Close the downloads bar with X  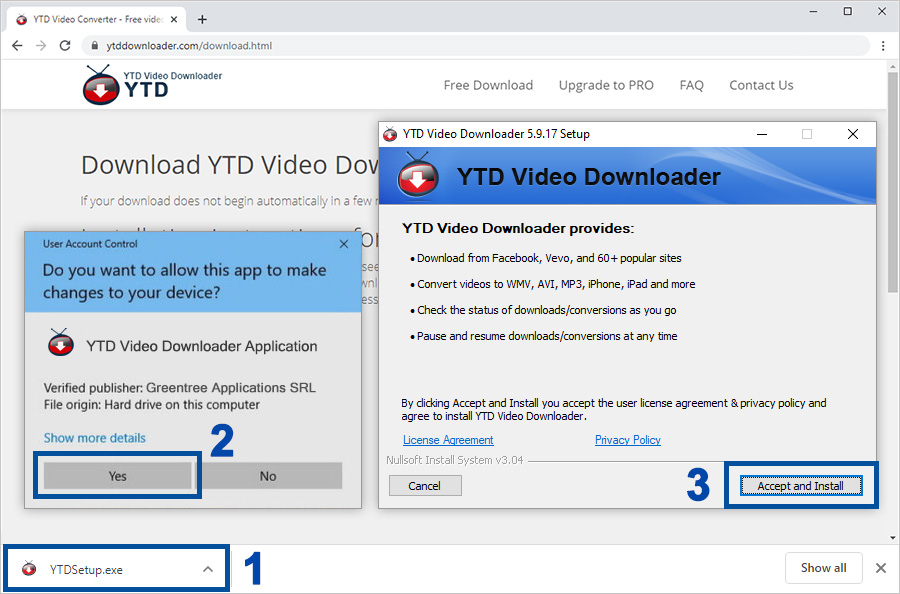click(881, 568)
